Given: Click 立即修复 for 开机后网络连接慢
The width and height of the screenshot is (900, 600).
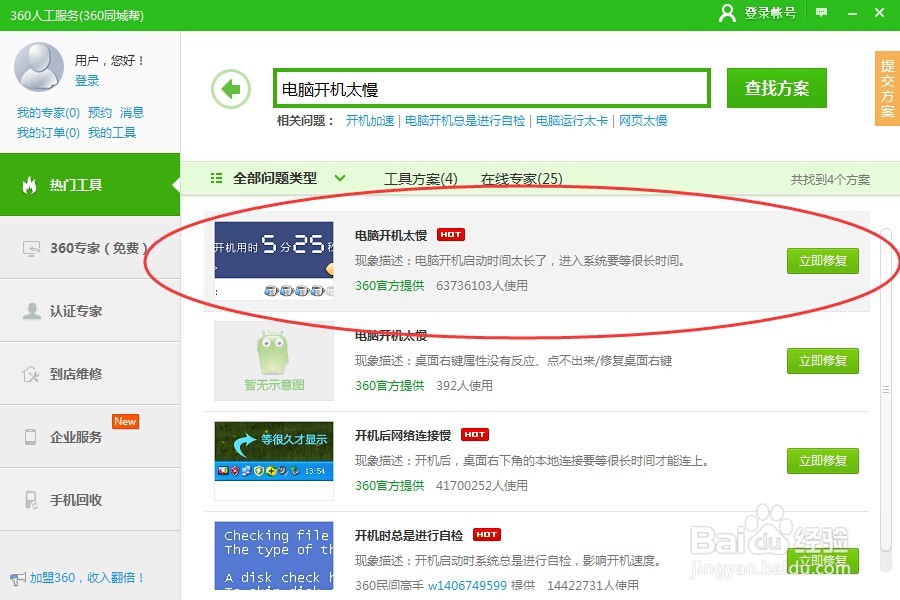Looking at the screenshot, I should [823, 460].
